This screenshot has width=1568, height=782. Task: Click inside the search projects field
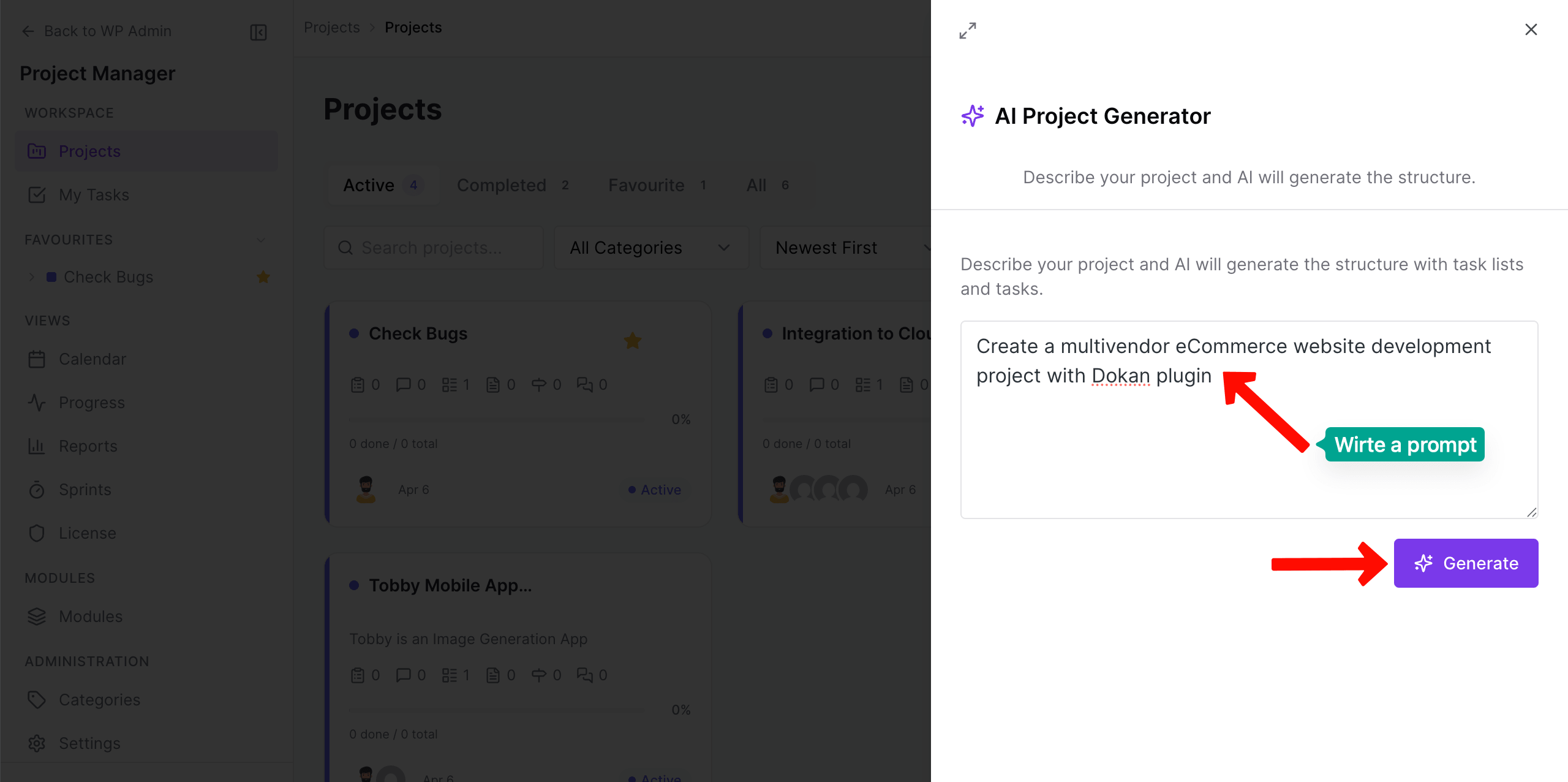pyautogui.click(x=433, y=248)
